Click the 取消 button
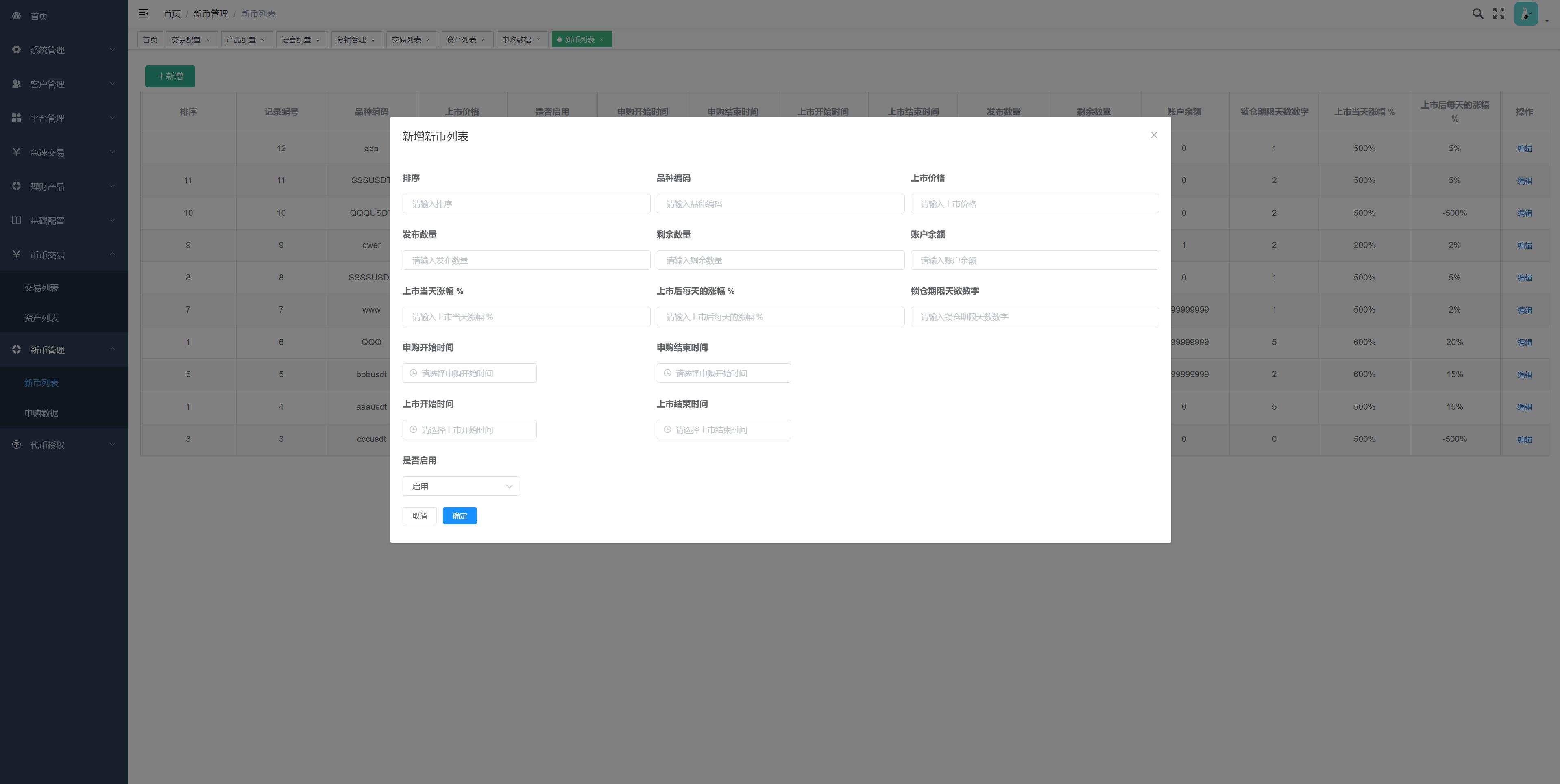 419,516
